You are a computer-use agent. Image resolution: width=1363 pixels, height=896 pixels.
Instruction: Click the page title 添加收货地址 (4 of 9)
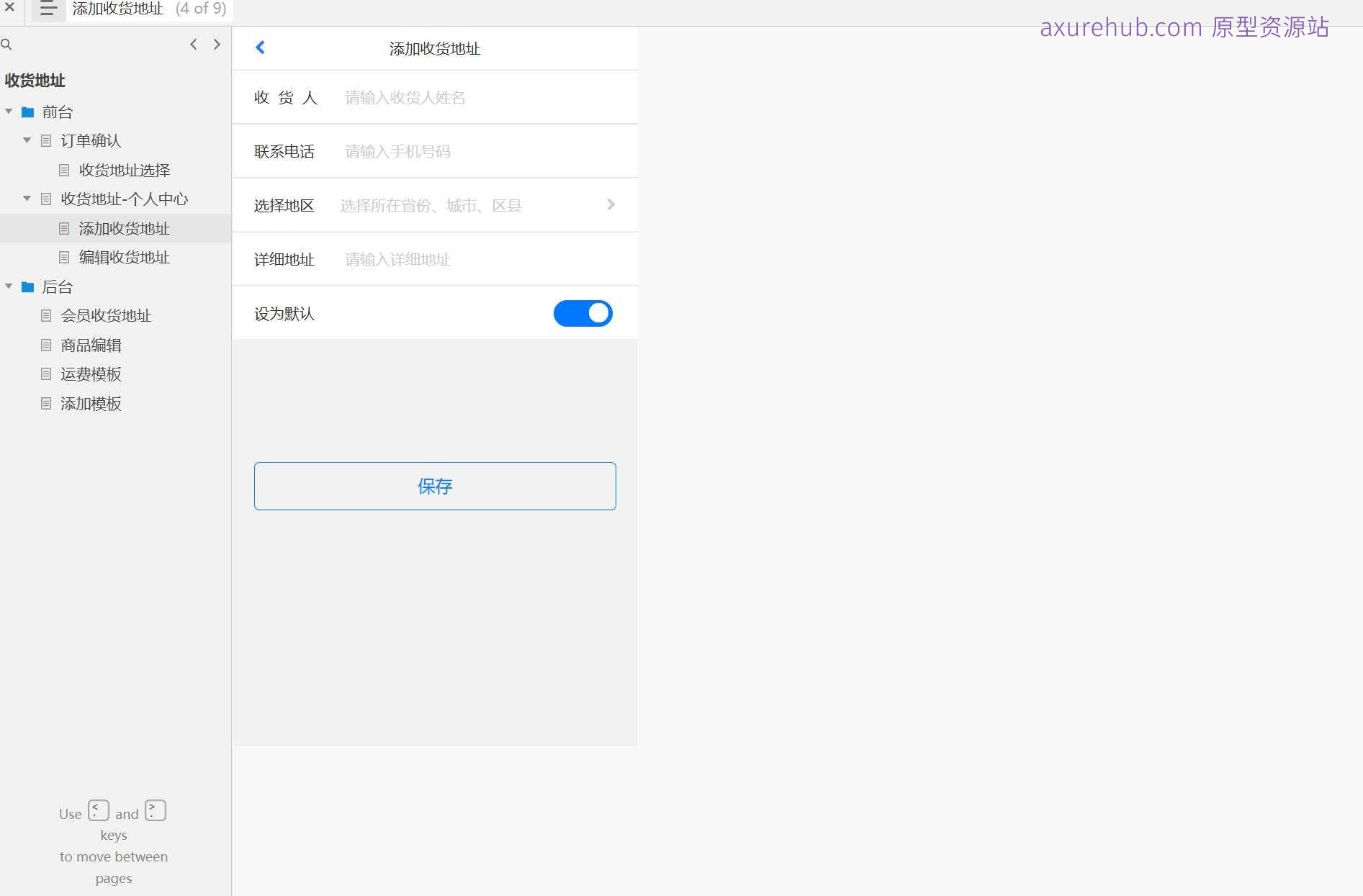pos(149,9)
